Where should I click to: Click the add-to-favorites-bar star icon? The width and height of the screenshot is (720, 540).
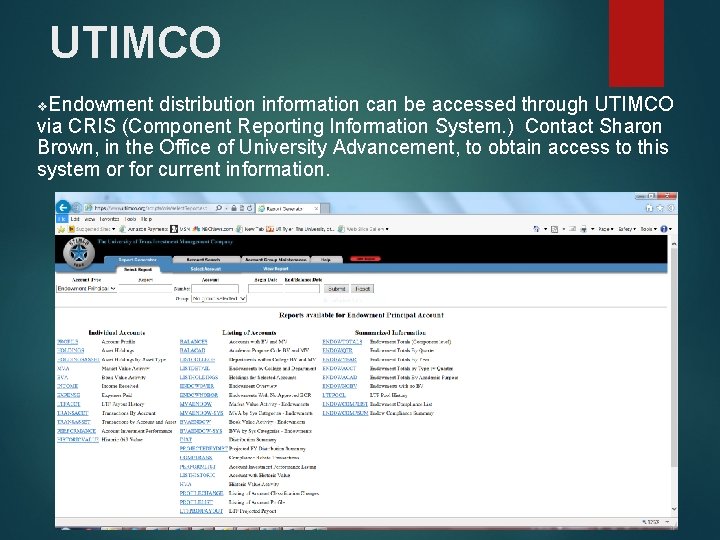(x=61, y=229)
